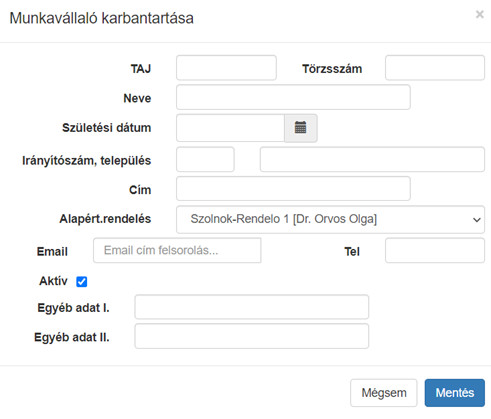
Task: Select the település (city) input field
Action: pyautogui.click(x=372, y=159)
